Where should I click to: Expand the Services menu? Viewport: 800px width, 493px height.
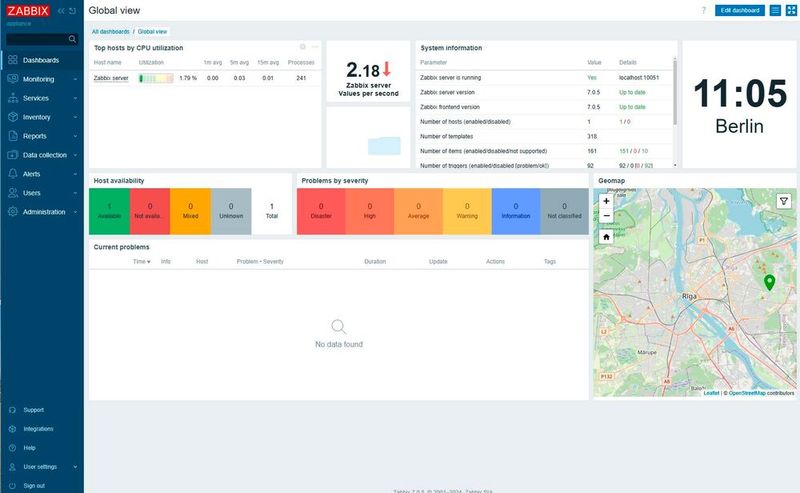point(42,98)
